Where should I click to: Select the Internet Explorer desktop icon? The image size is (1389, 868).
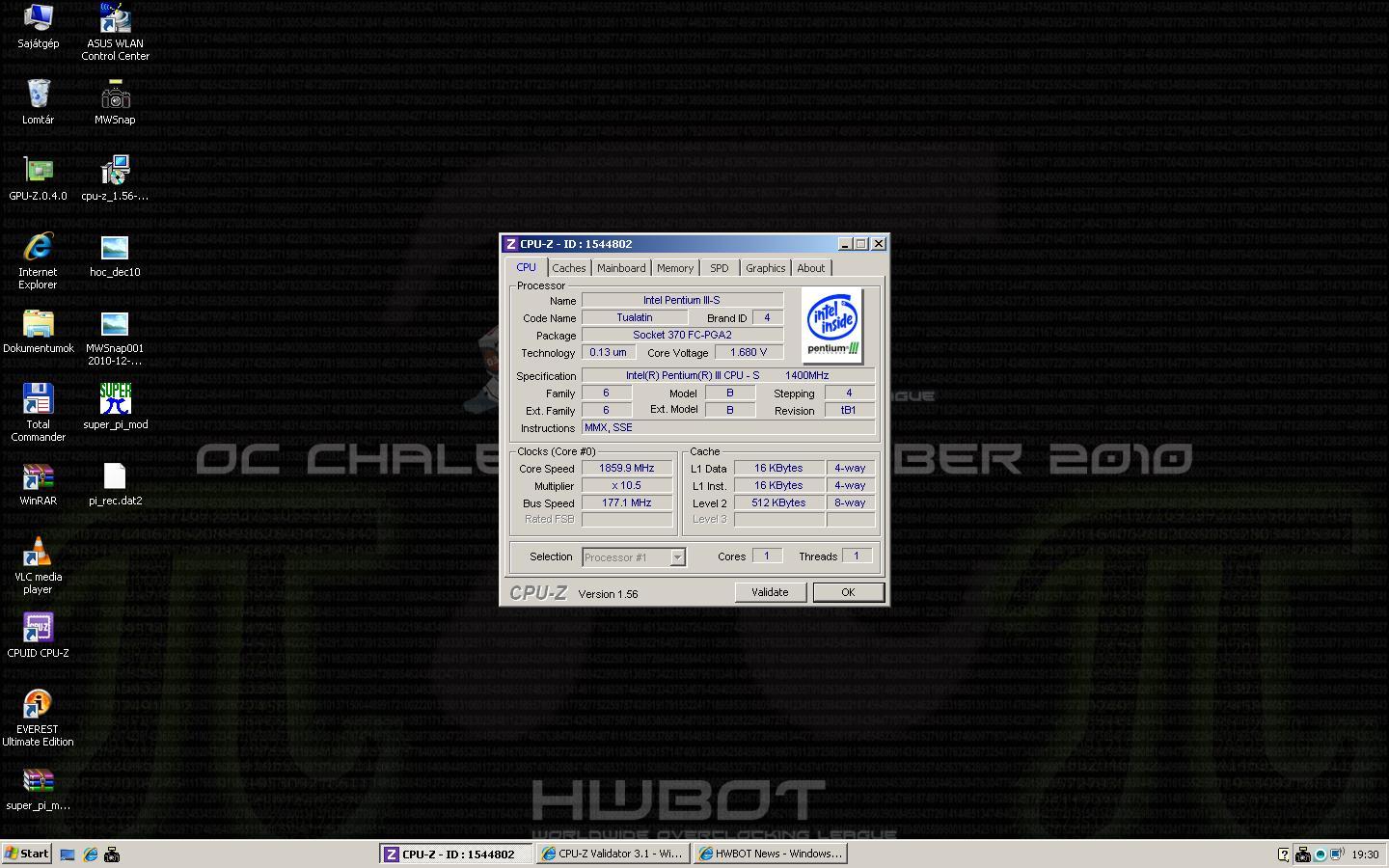38,260
